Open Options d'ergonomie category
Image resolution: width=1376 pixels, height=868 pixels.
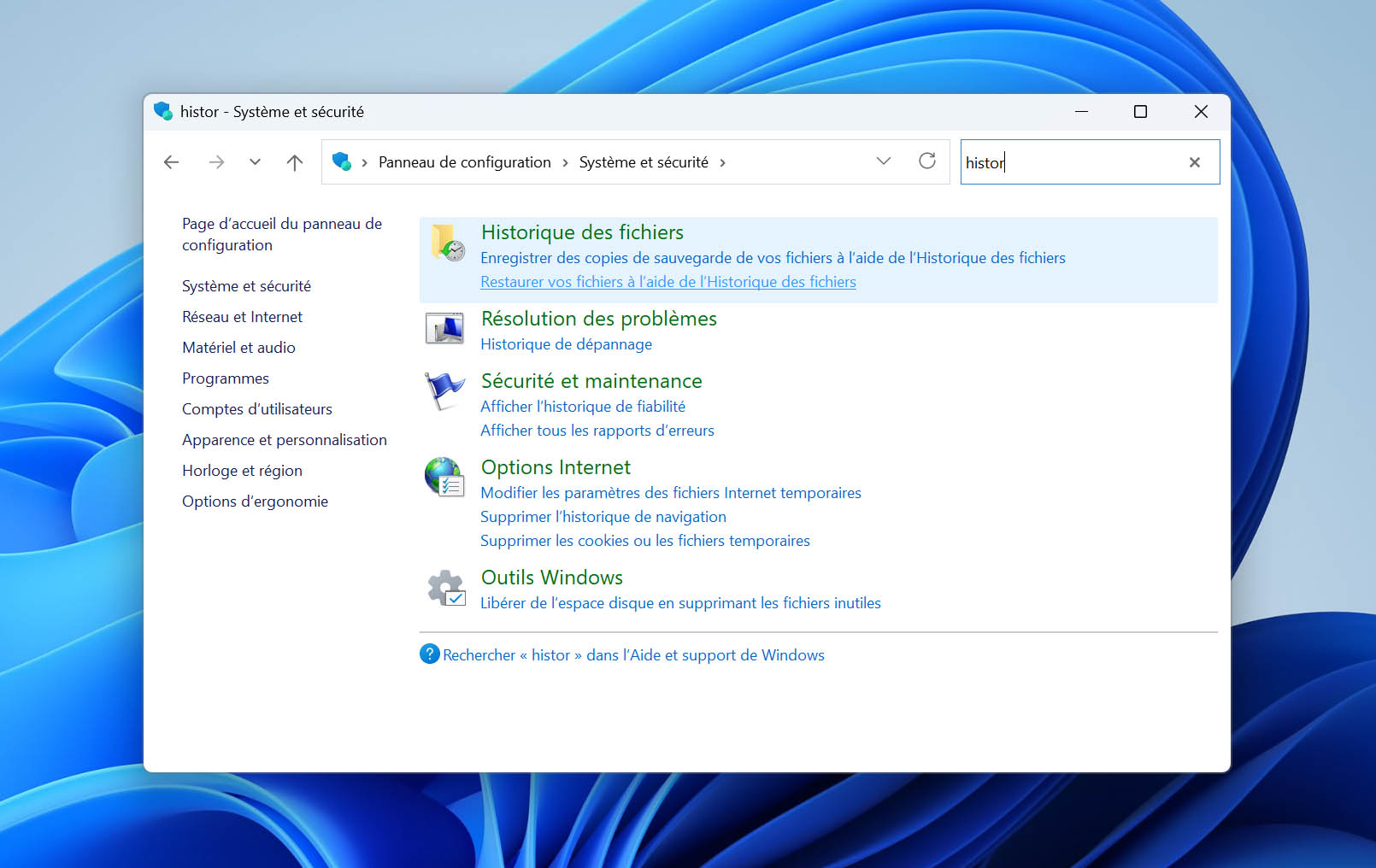[255, 501]
